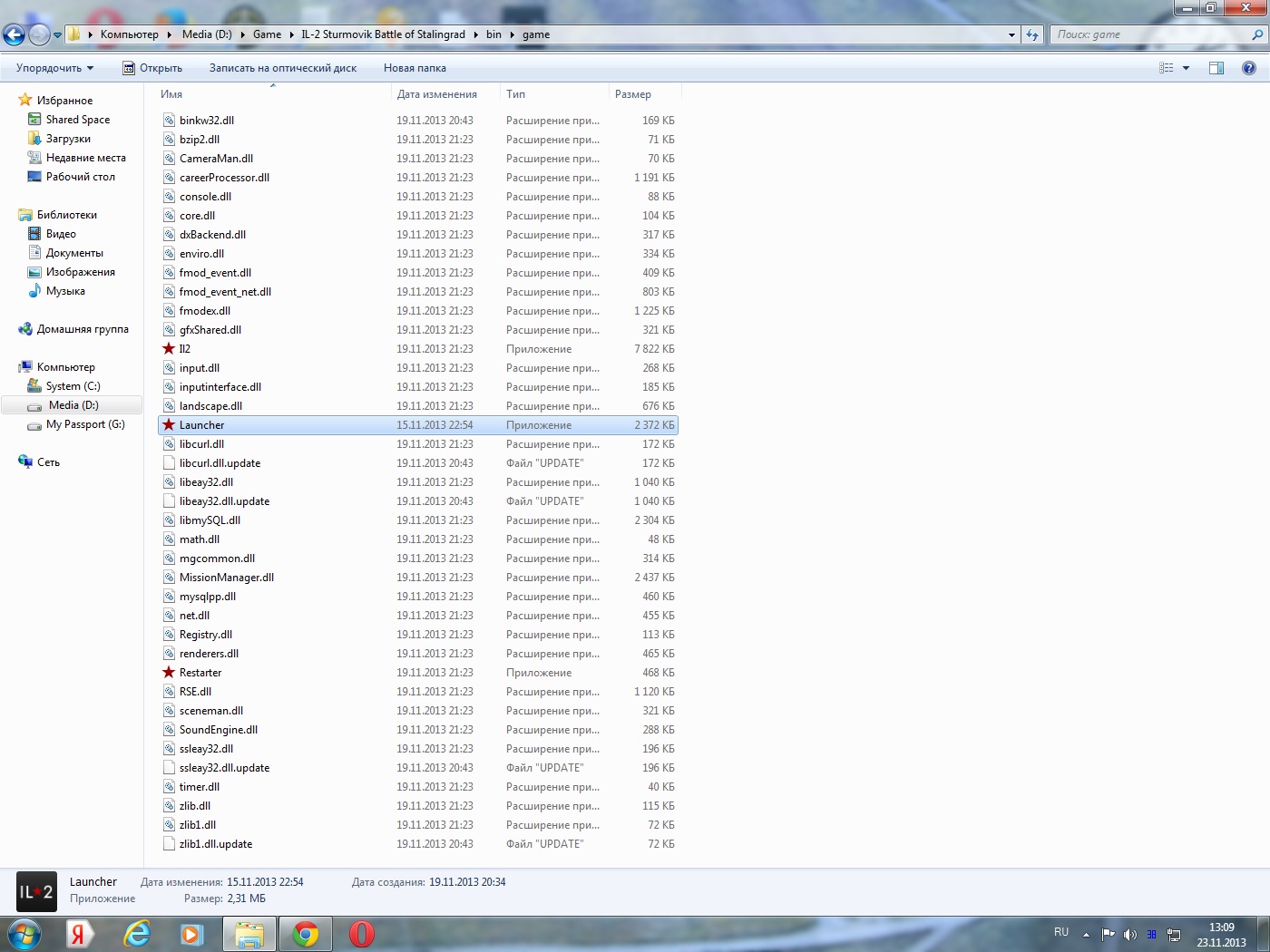The width and height of the screenshot is (1270, 952).
Task: Click the 'bin' breadcrumb segment
Action: 493,34
